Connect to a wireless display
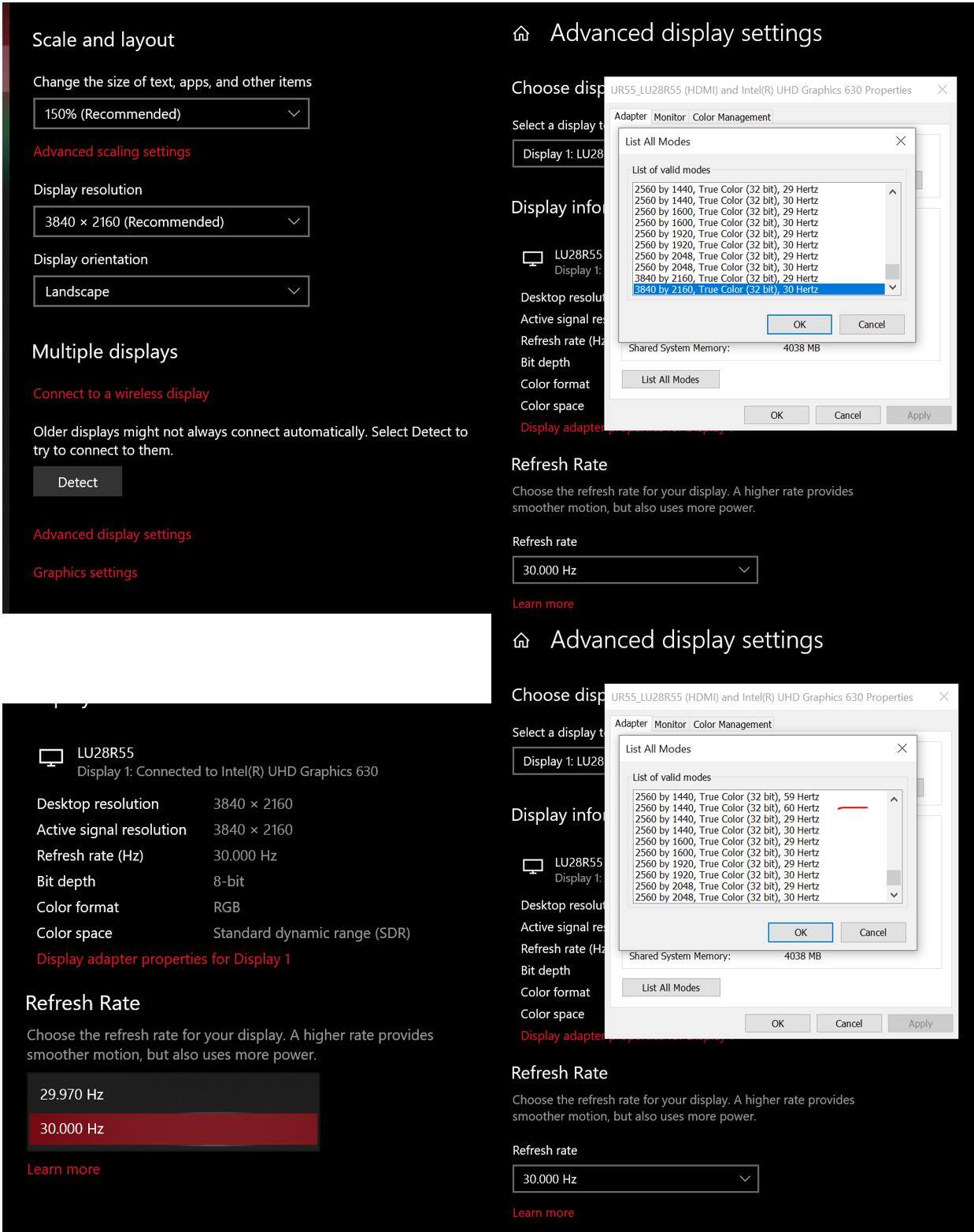The height and width of the screenshot is (1232, 974). tap(120, 393)
